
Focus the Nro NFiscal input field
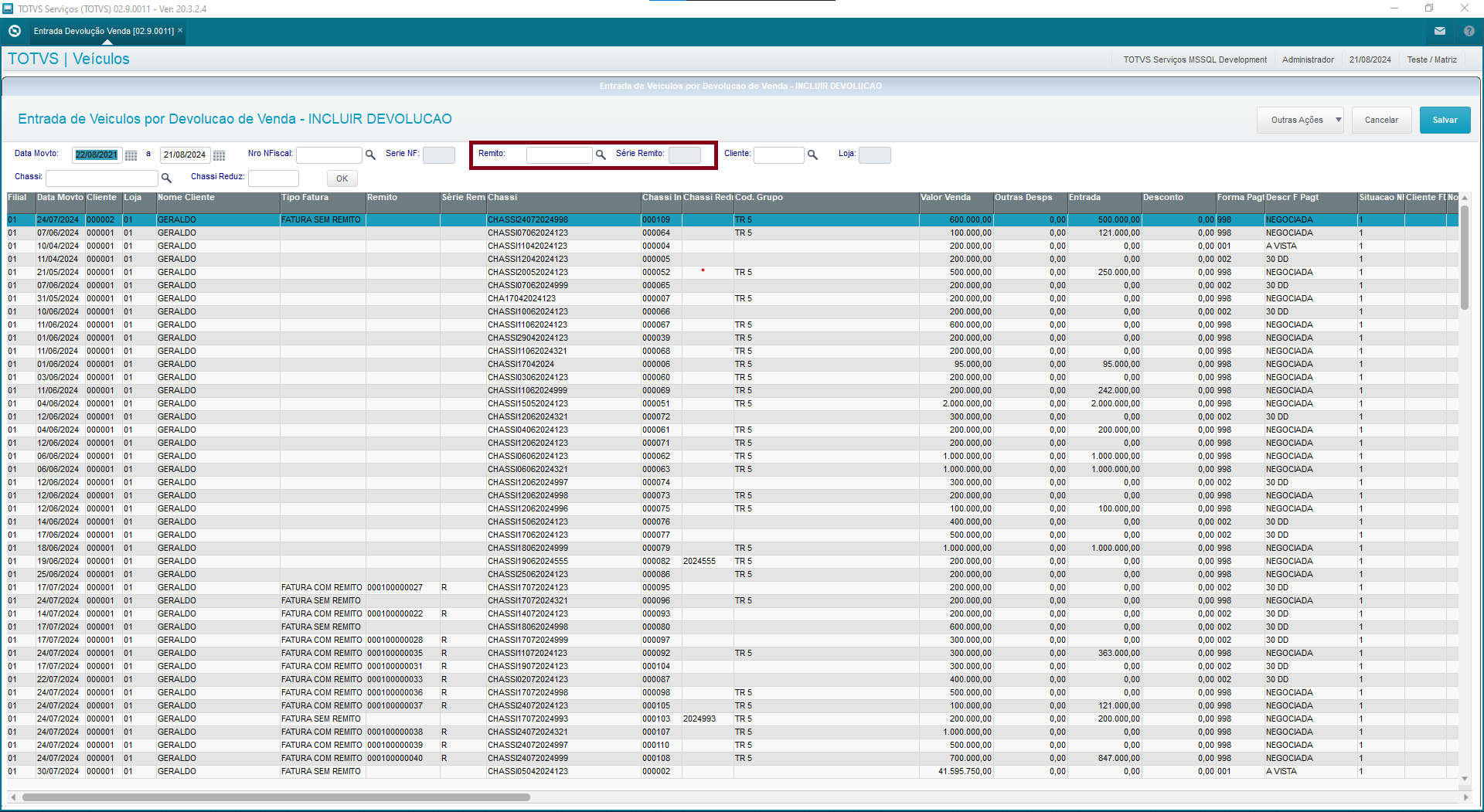(329, 155)
